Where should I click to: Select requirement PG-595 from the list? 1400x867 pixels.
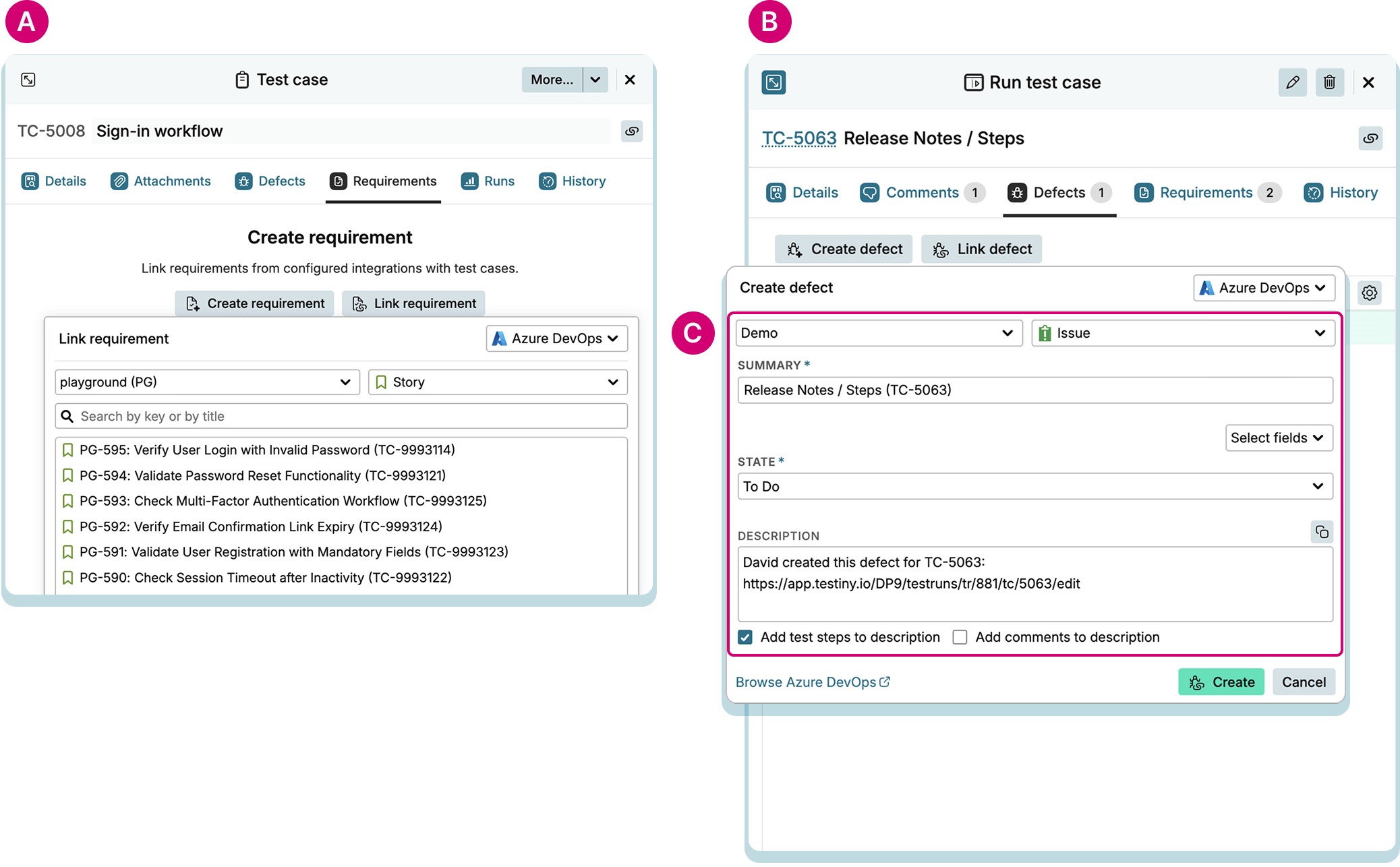coord(267,450)
